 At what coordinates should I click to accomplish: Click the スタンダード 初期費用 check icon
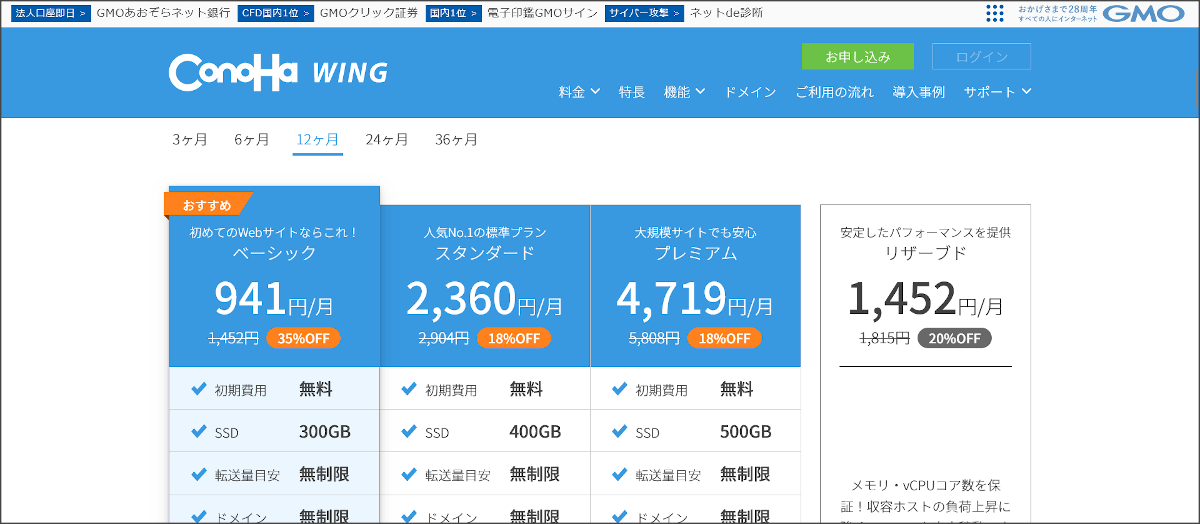click(409, 389)
